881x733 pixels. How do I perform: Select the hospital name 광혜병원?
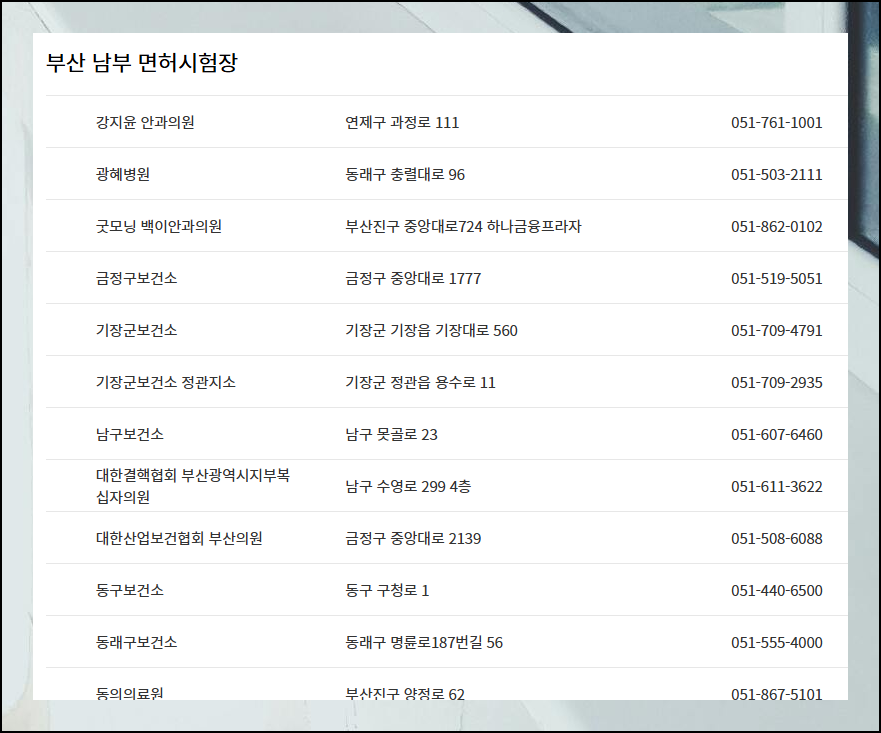click(x=122, y=175)
